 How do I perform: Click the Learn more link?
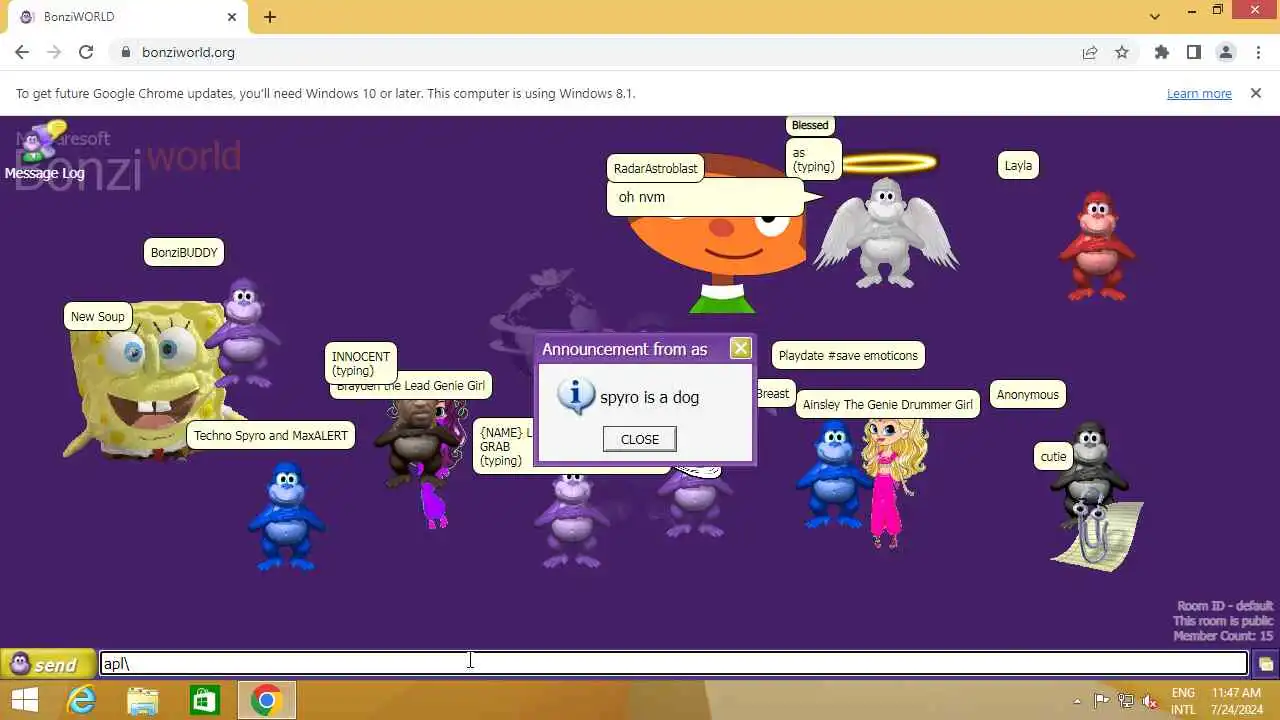(1199, 93)
